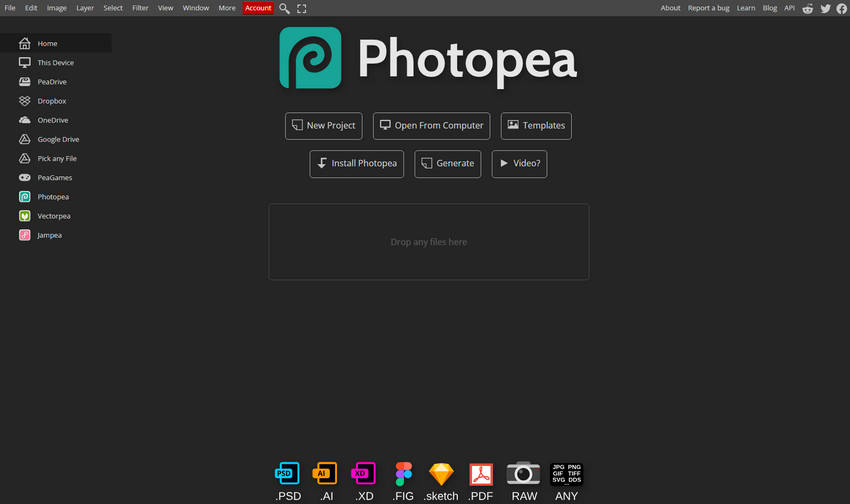This screenshot has width=850, height=504.
Task: Click the search magnifier icon in menu bar
Action: point(284,8)
